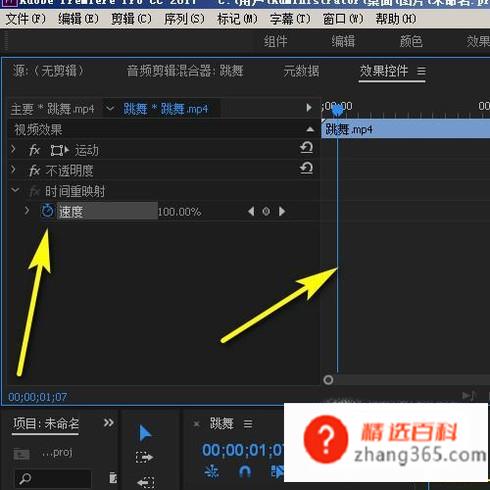Open the 编辑 menu in menu bar
490x490 pixels.
tap(78, 19)
